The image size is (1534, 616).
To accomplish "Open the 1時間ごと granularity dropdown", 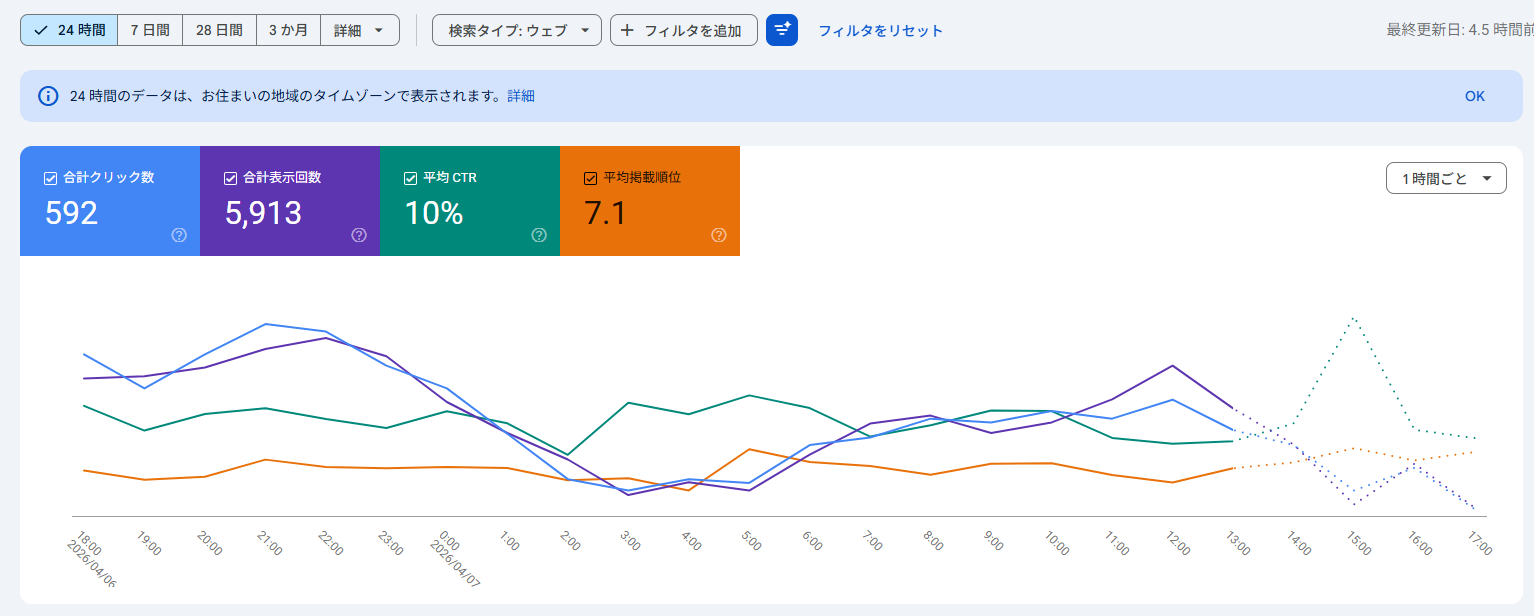I will (1446, 177).
